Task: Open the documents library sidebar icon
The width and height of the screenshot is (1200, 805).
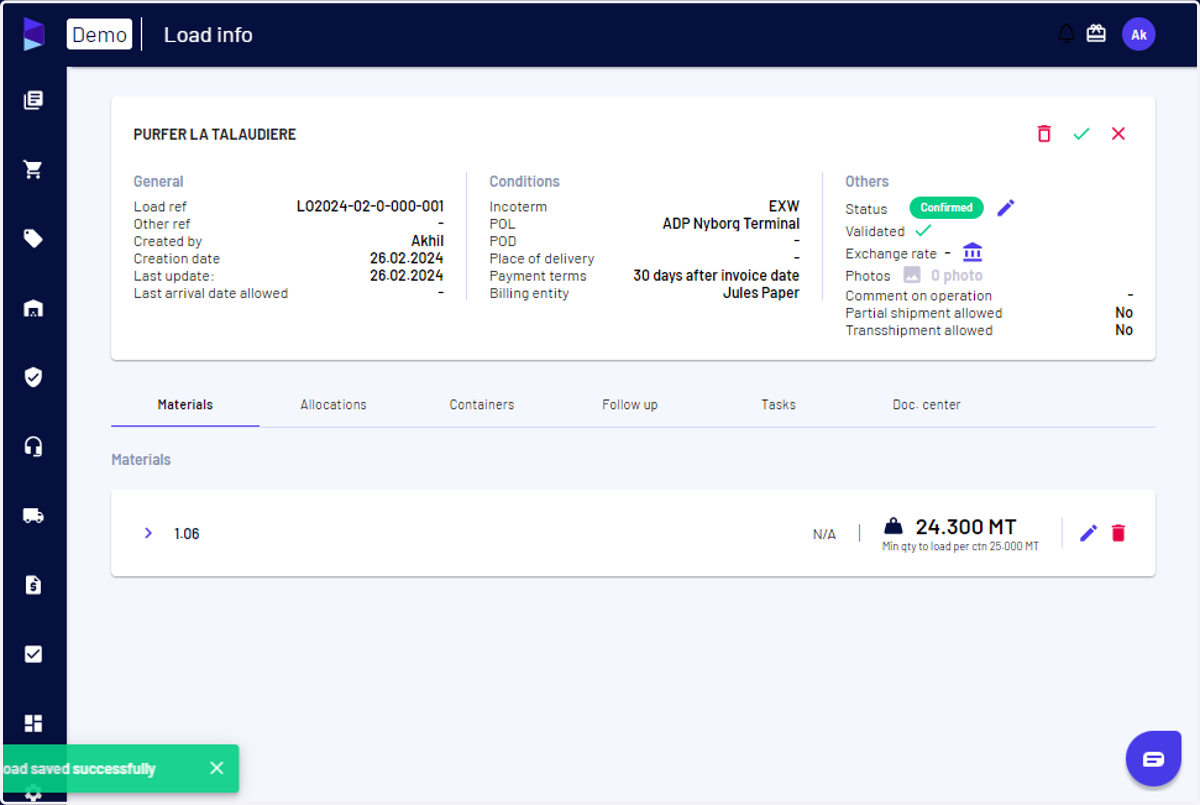Action: coord(33,100)
